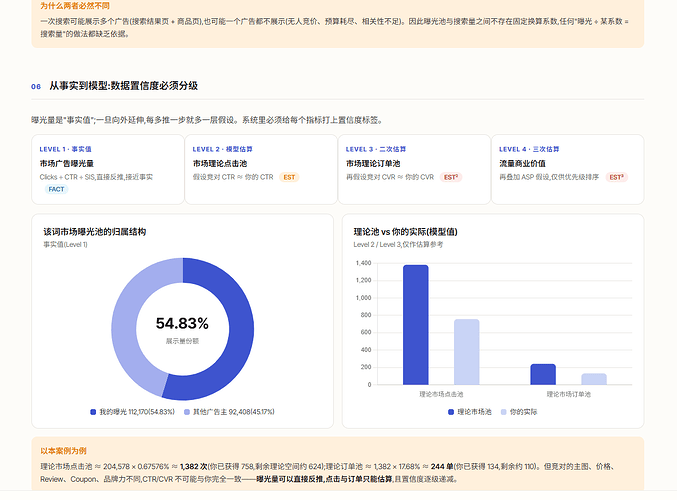
Task: Click the EST³ badge in Level 4 card
Action: [x=617, y=177]
